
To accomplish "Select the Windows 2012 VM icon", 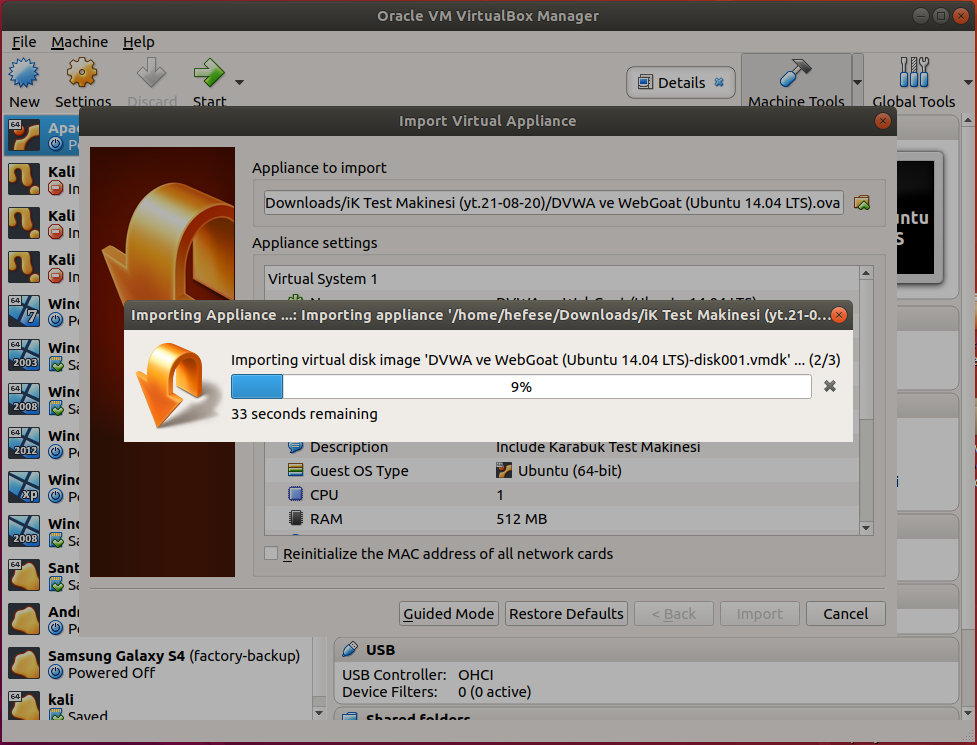I will click(24, 443).
